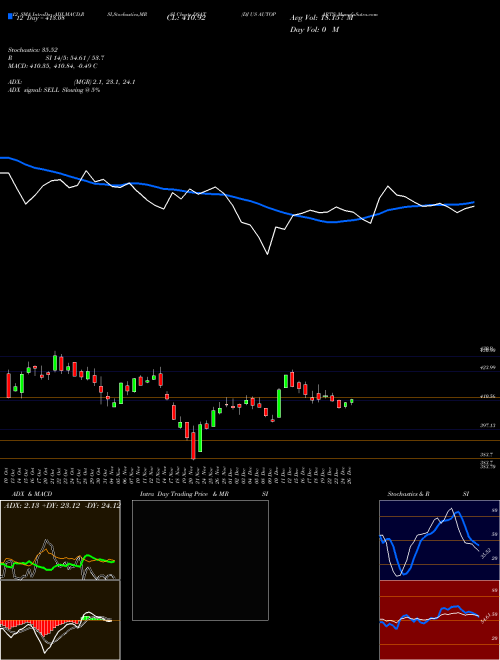
Task: Click the 'Avg Vol' header value
Action: tap(321, 18)
